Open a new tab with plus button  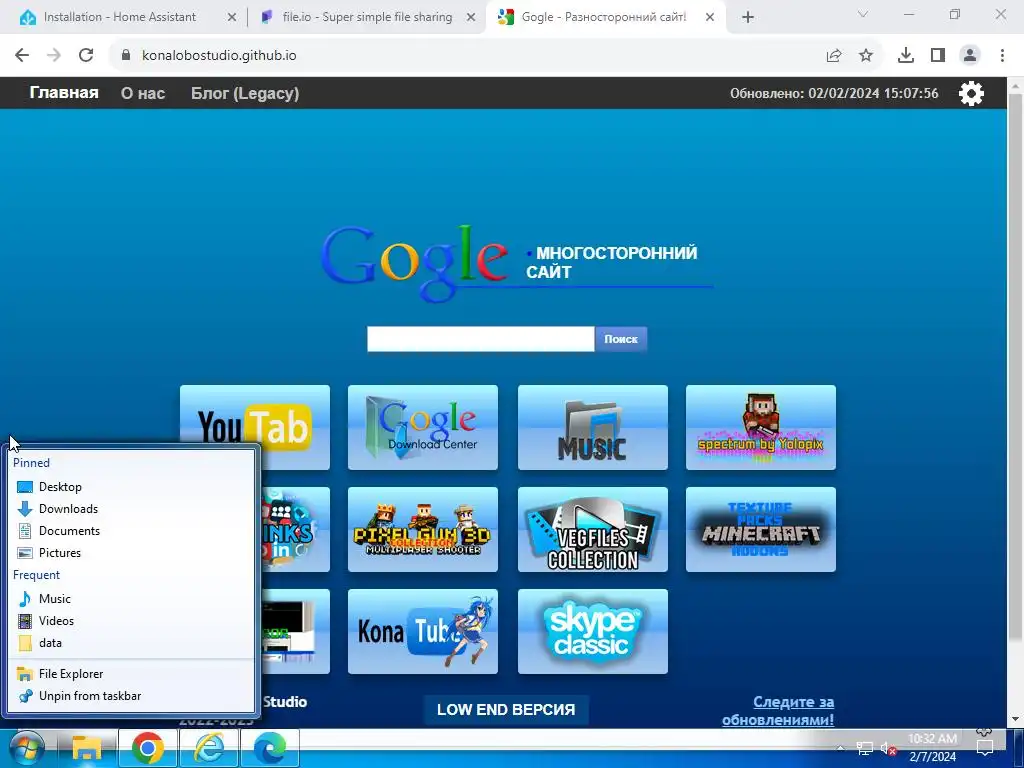click(748, 18)
